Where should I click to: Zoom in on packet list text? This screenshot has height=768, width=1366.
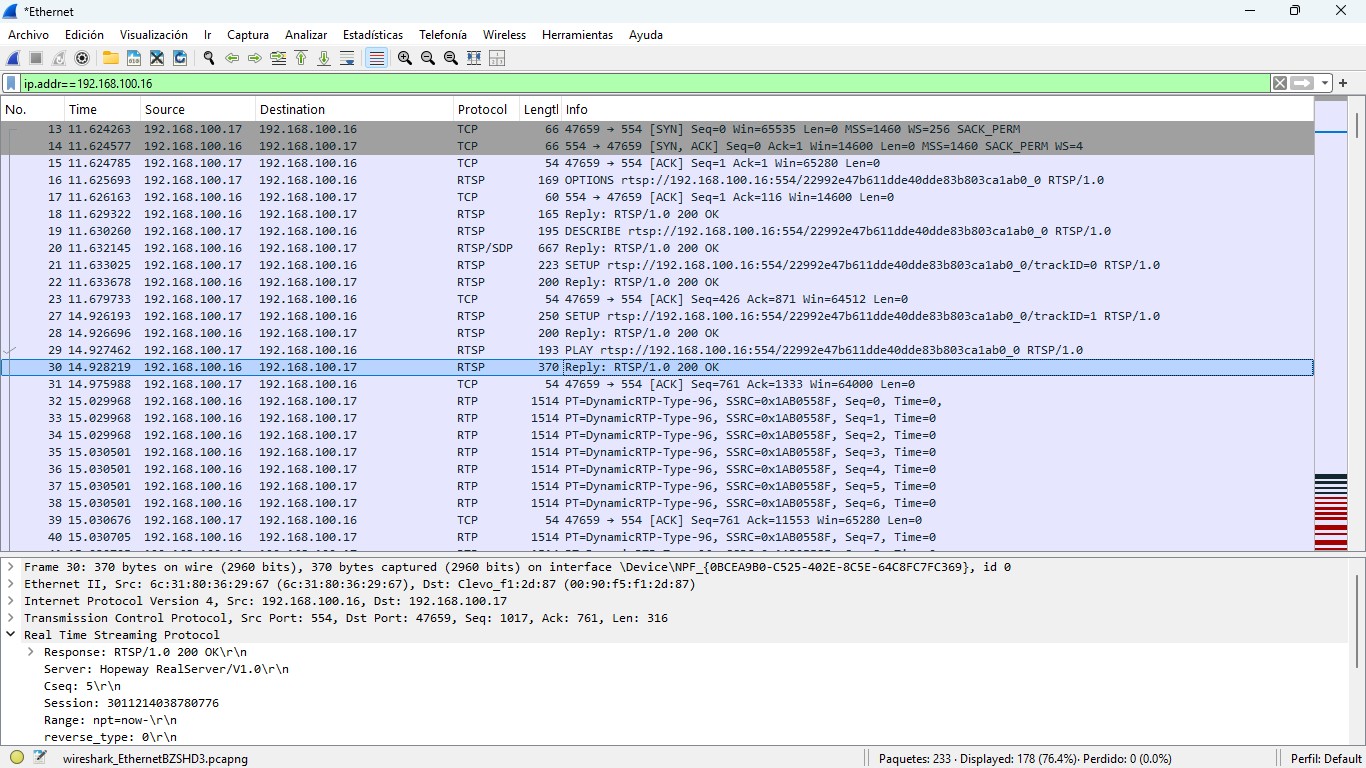(x=405, y=58)
